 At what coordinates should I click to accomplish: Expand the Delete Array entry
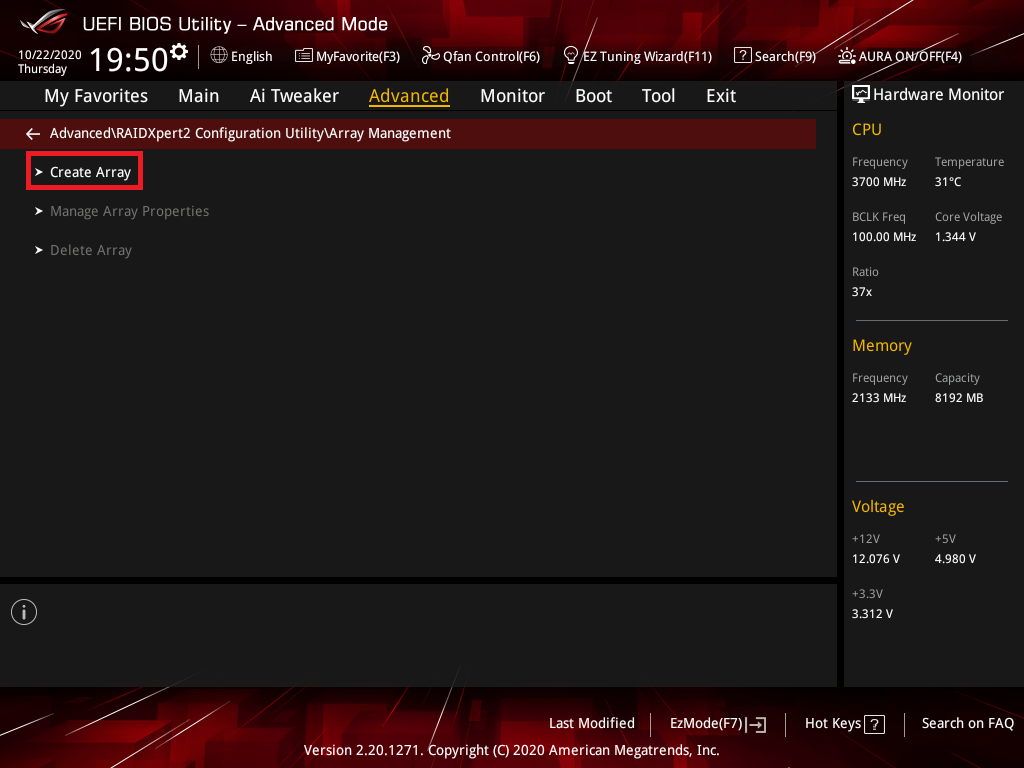point(90,250)
